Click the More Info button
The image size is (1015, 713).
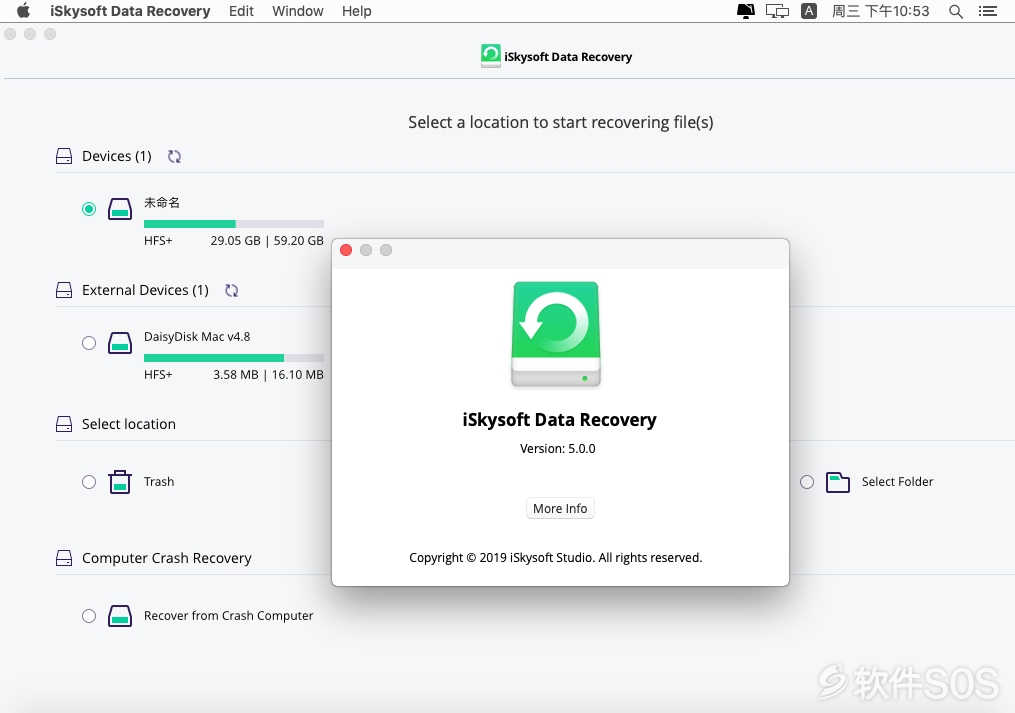coord(560,508)
